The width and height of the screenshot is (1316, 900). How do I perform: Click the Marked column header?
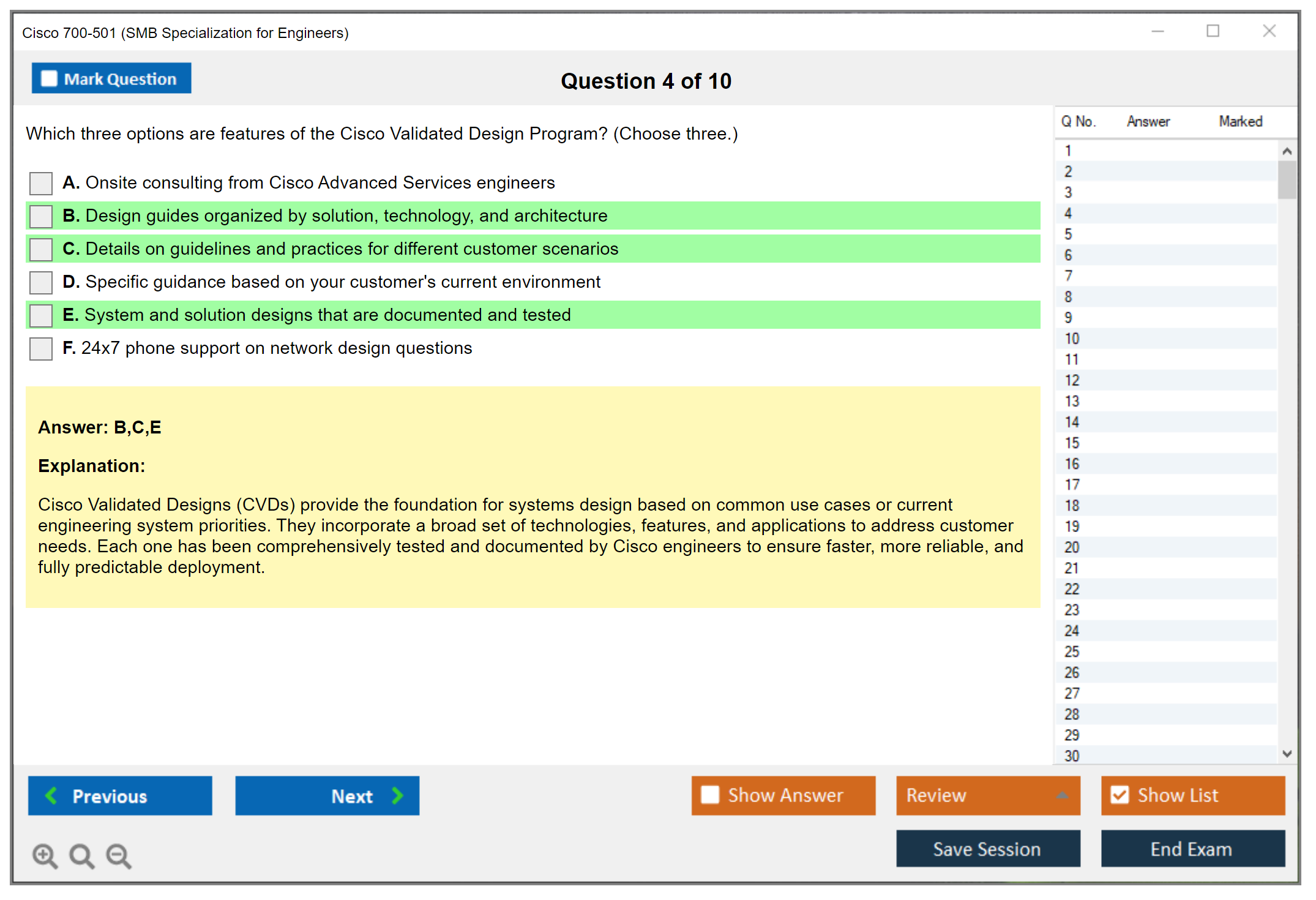(x=1240, y=121)
